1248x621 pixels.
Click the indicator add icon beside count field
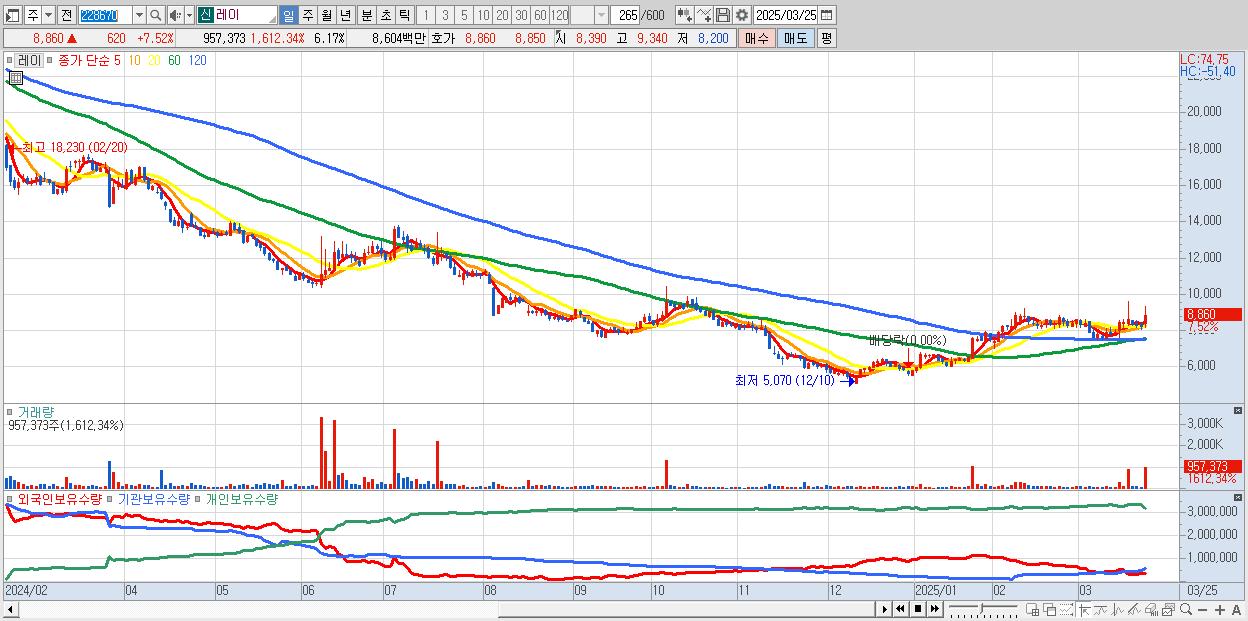click(x=685, y=15)
